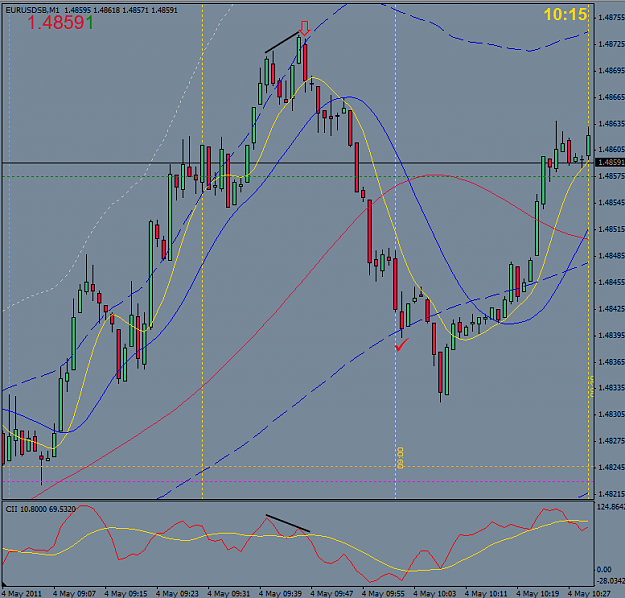Select the magenta dashed horizontal level line
Screen dimensions: 625x598
pyautogui.click(x=298, y=481)
